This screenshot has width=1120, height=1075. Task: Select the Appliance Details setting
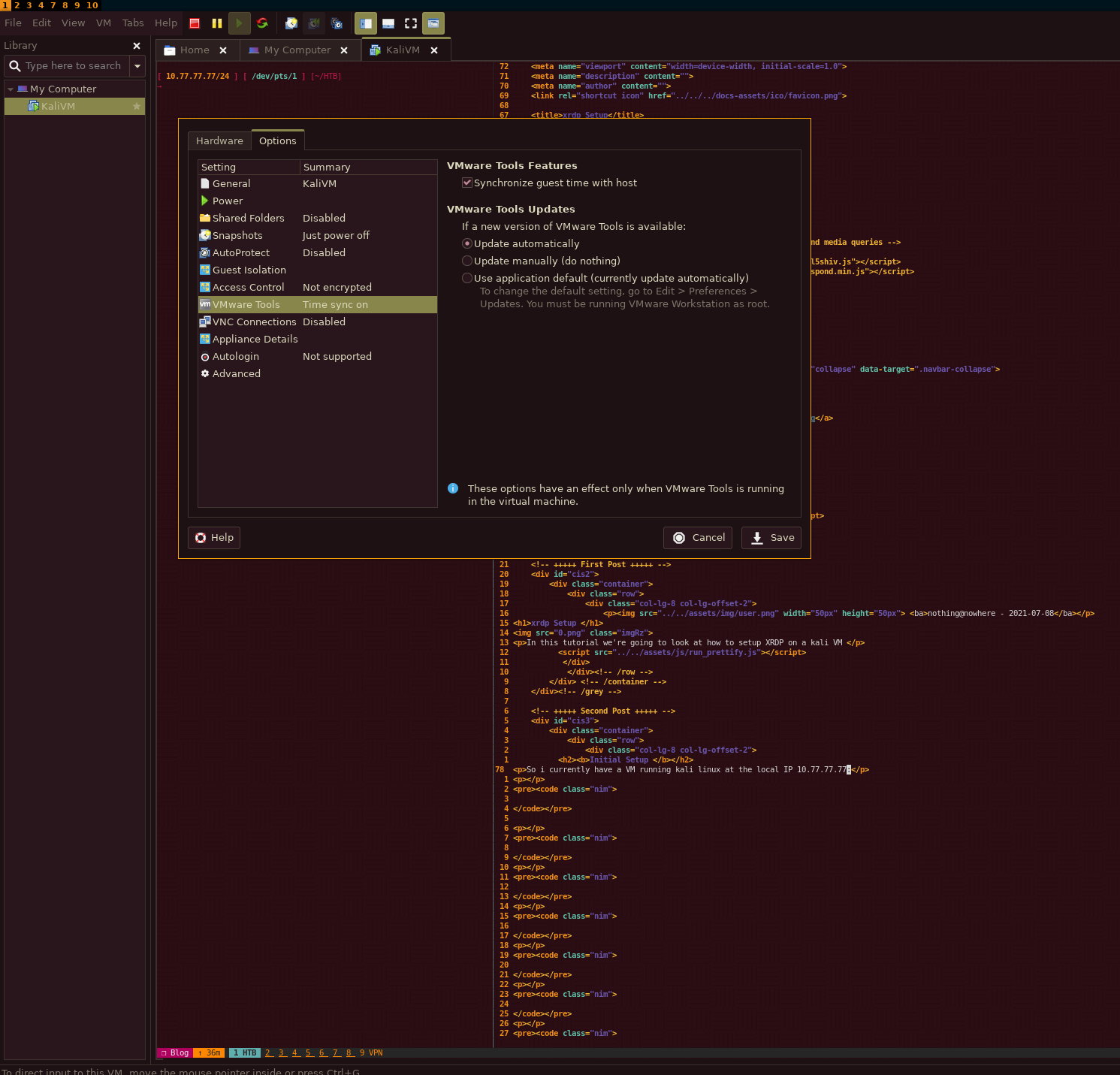[x=317, y=339]
